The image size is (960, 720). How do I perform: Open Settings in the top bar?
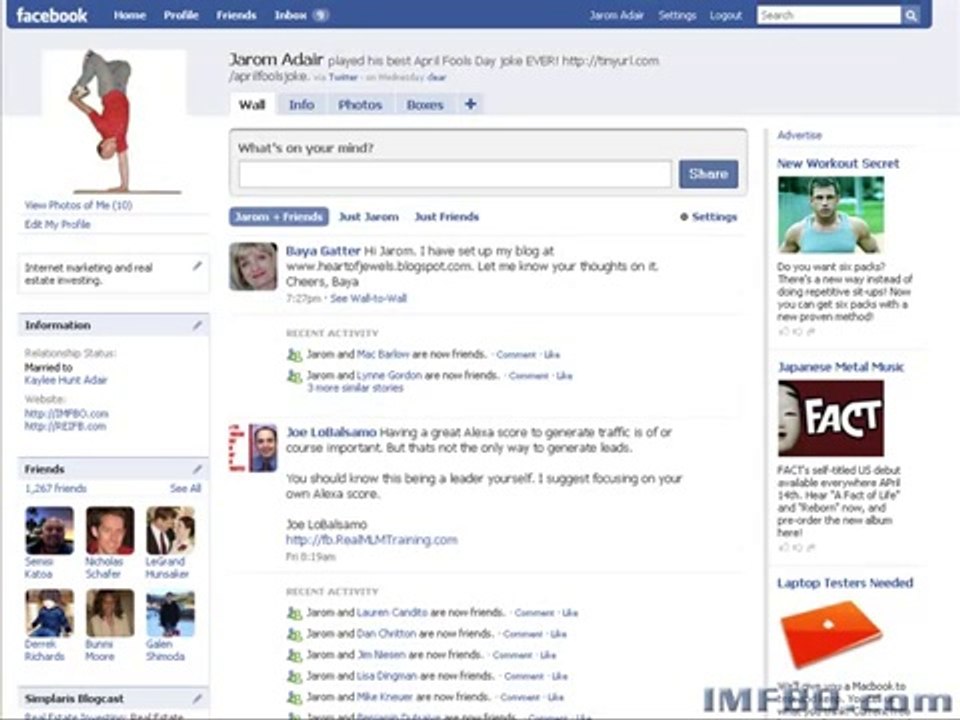[677, 15]
